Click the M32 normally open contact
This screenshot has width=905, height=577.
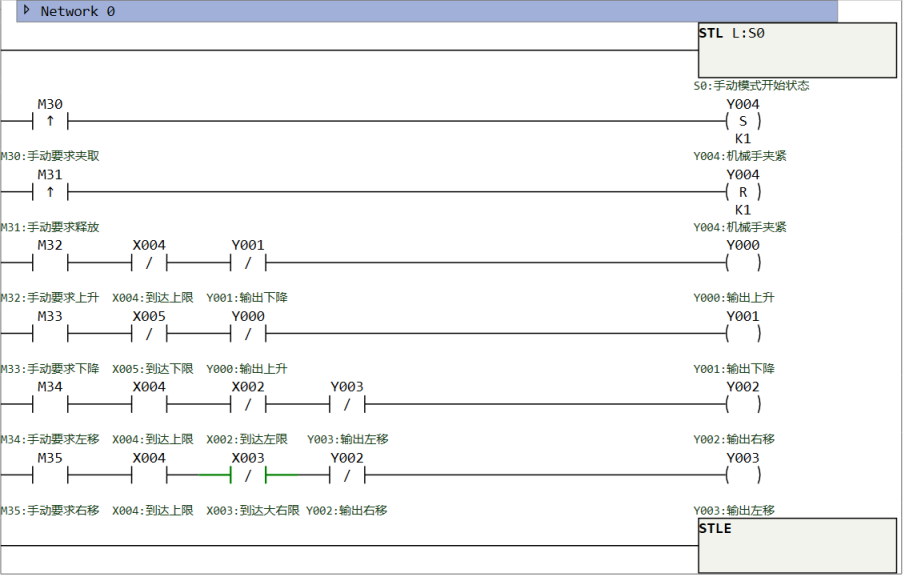(50, 263)
